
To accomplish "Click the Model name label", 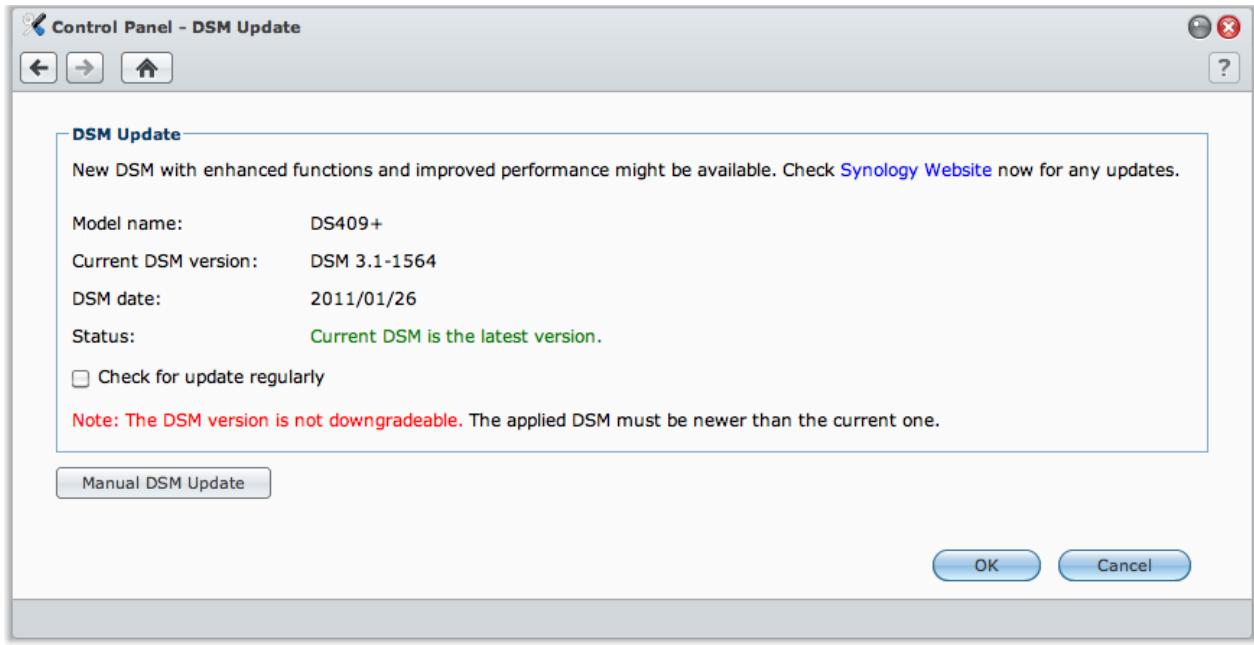I will [126, 225].
